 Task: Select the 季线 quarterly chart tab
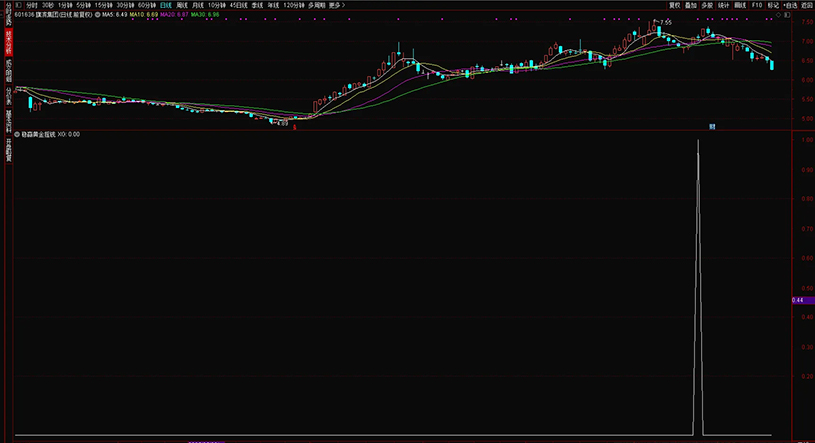pyautogui.click(x=257, y=5)
